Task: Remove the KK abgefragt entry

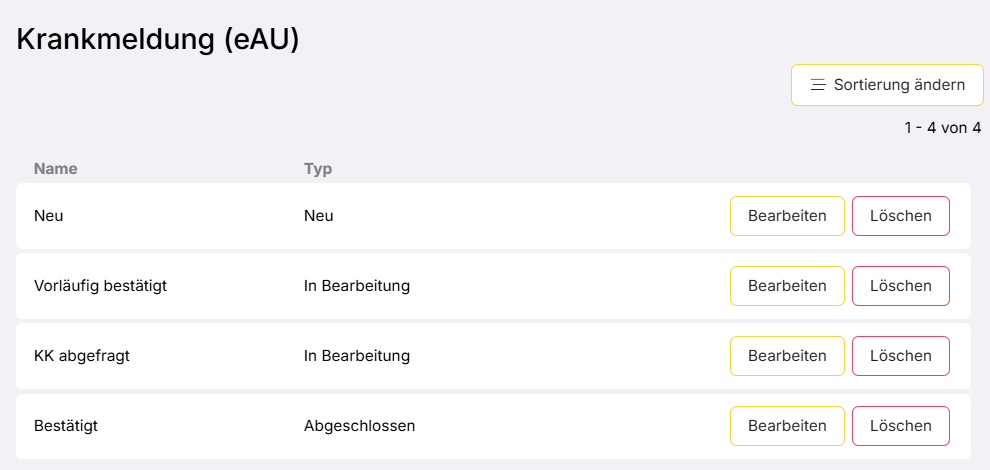Action: pyautogui.click(x=900, y=356)
